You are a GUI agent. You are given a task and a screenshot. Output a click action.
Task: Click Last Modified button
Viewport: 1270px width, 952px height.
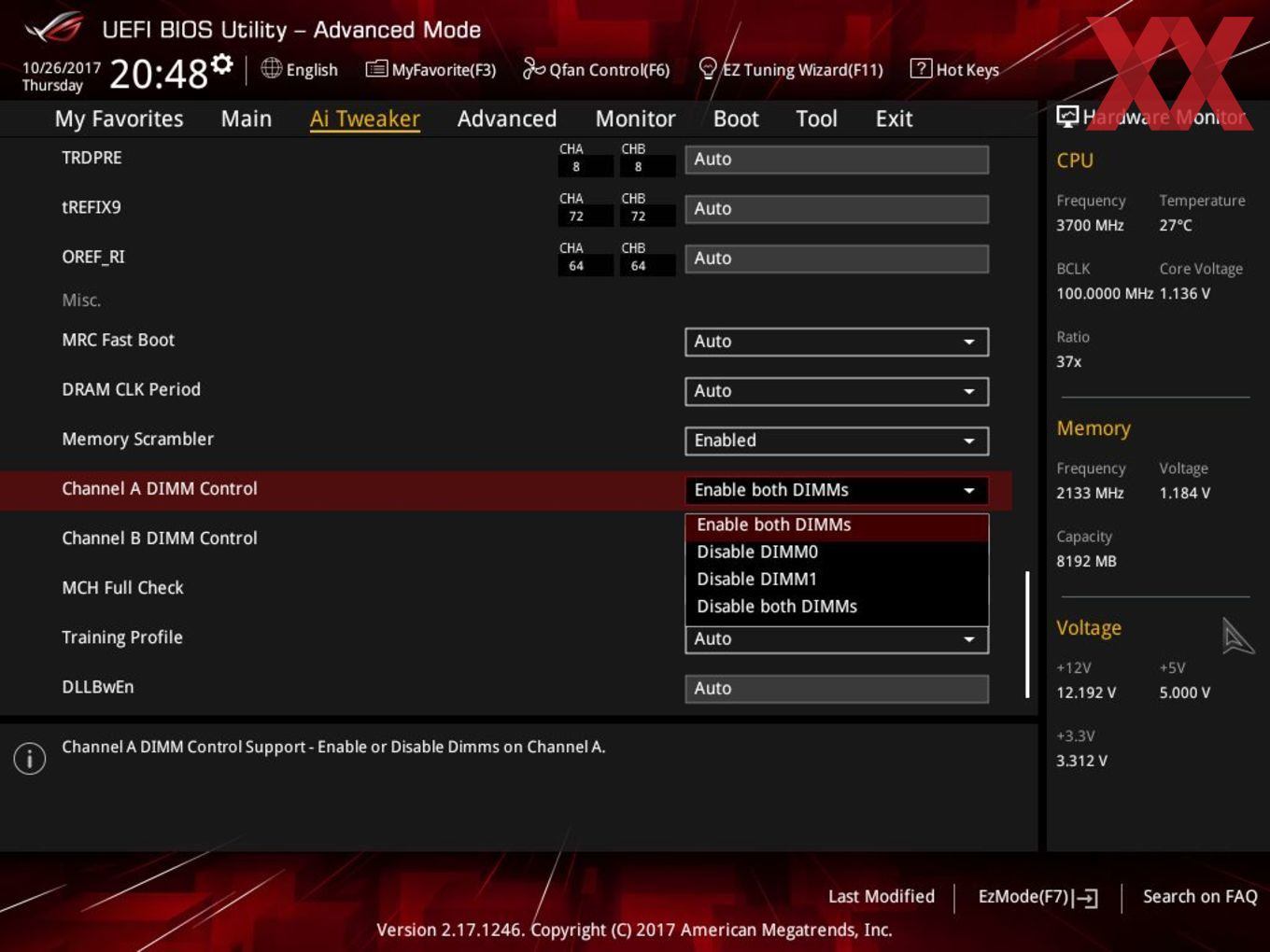coord(882,897)
